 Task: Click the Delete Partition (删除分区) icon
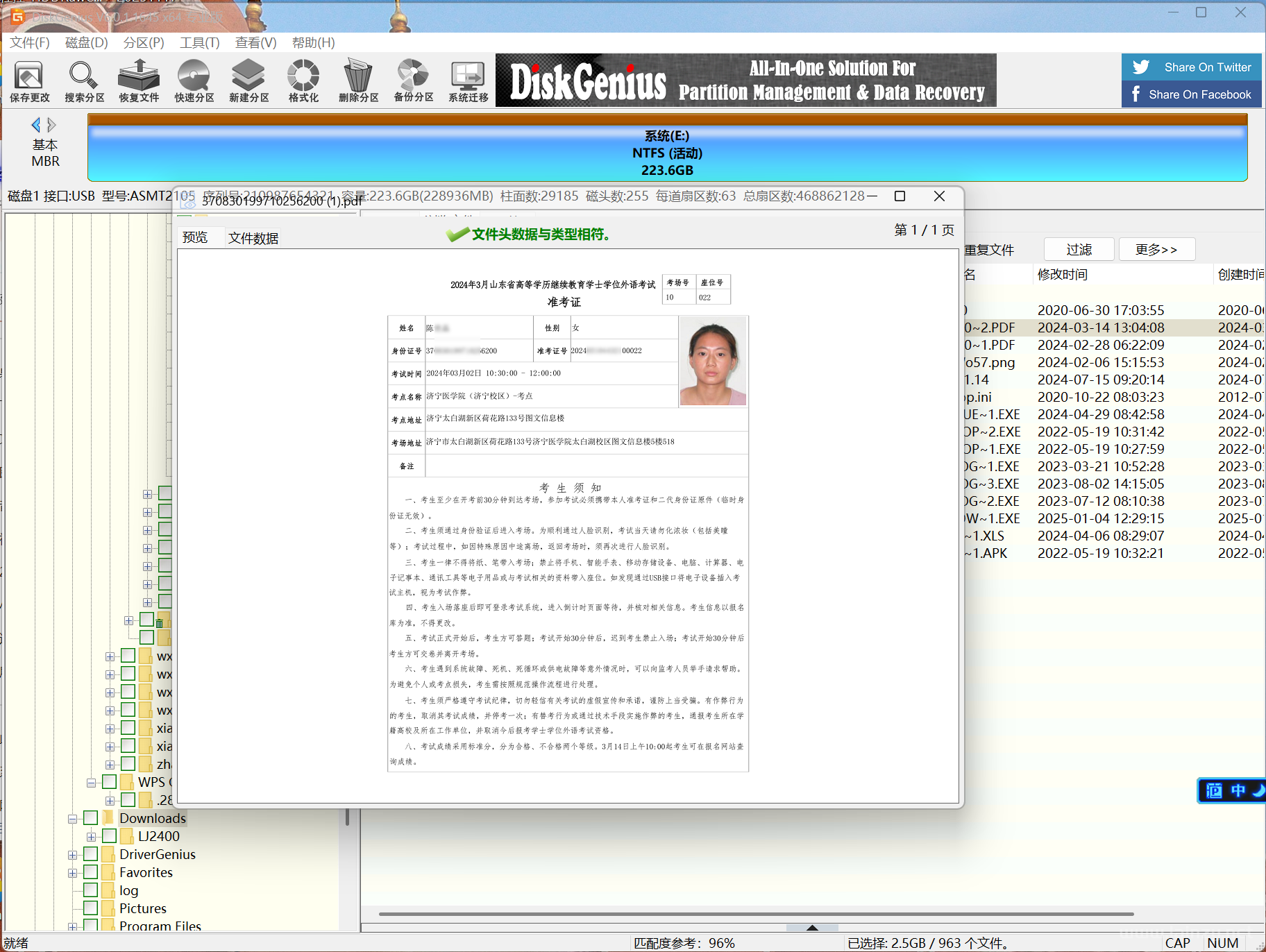pyautogui.click(x=358, y=80)
